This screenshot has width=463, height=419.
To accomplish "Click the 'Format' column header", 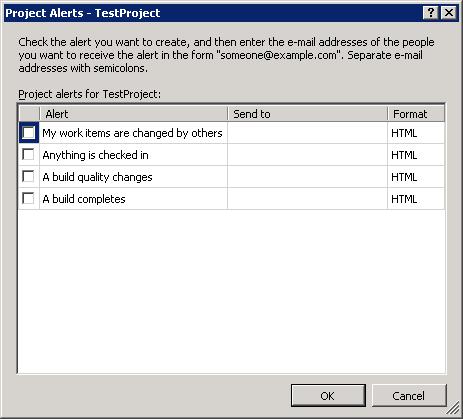I will point(416,114).
